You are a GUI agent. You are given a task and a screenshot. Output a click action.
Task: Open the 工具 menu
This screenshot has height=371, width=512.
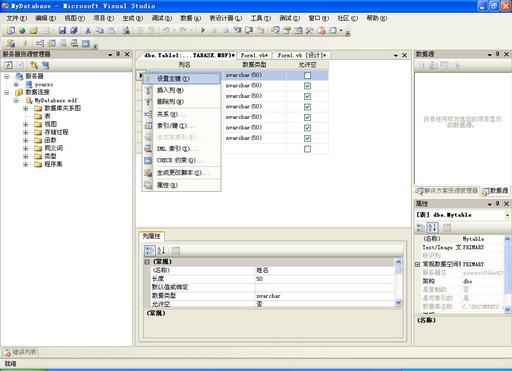(260, 18)
